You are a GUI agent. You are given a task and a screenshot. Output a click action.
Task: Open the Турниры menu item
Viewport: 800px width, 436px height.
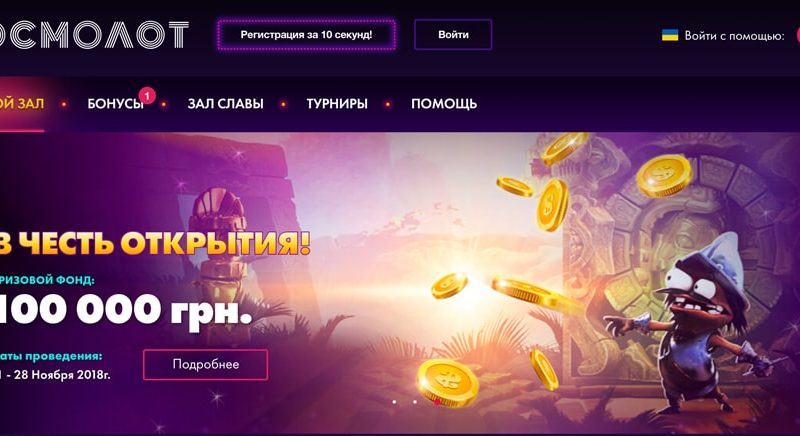click(337, 104)
